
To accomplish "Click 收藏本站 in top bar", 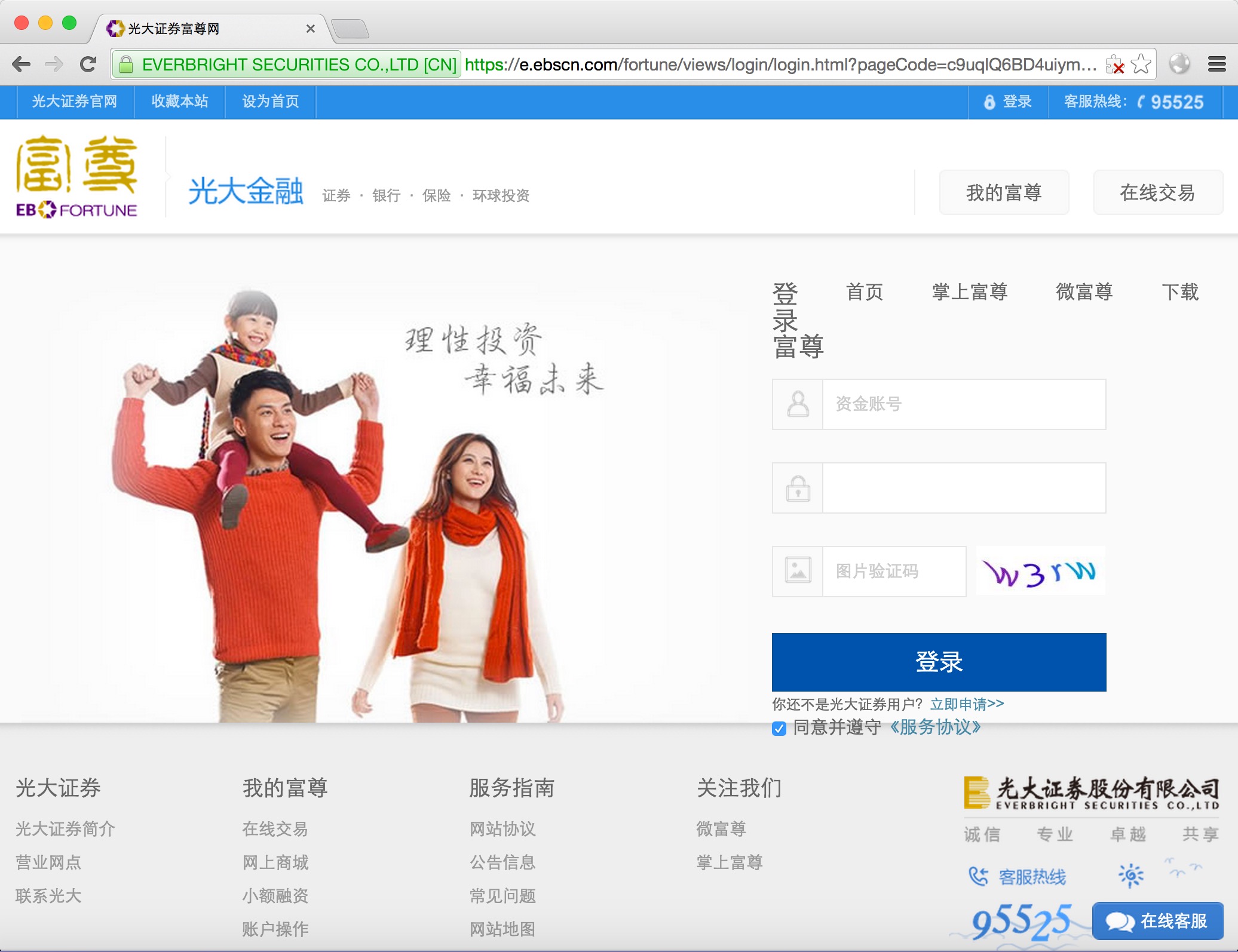I will click(x=180, y=102).
